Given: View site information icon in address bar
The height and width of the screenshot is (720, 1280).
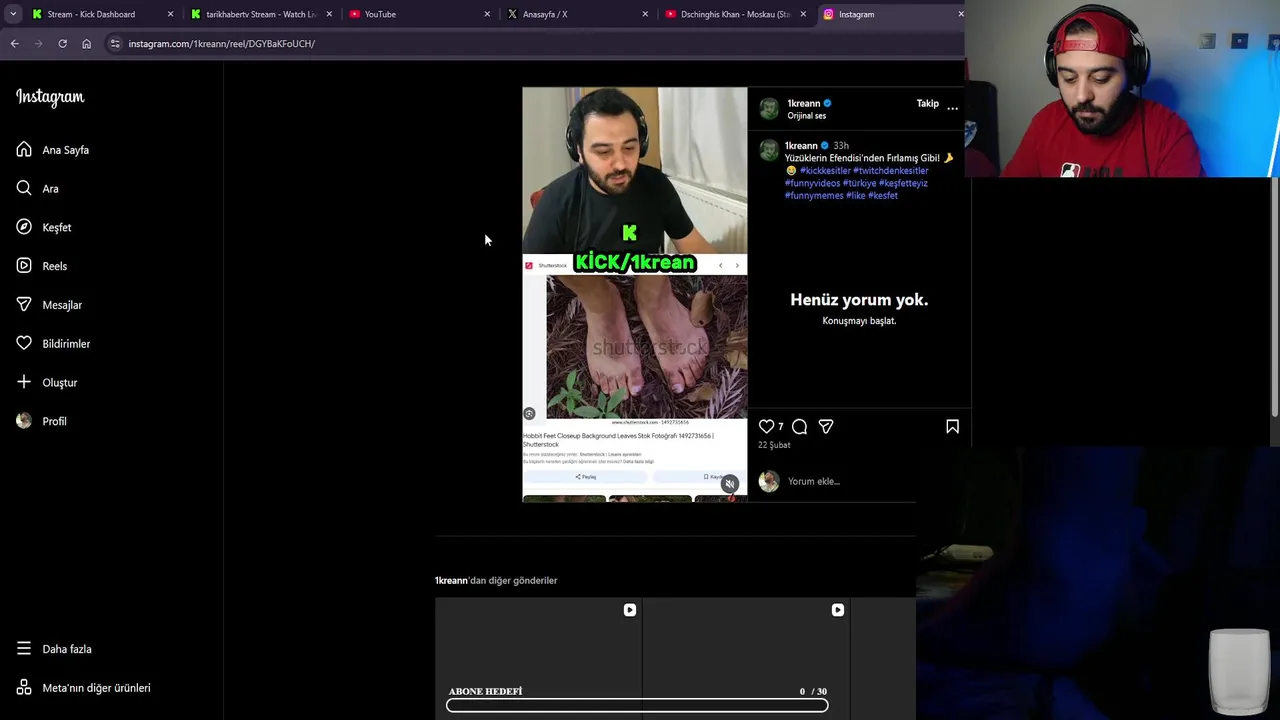Looking at the screenshot, I should (x=115, y=44).
